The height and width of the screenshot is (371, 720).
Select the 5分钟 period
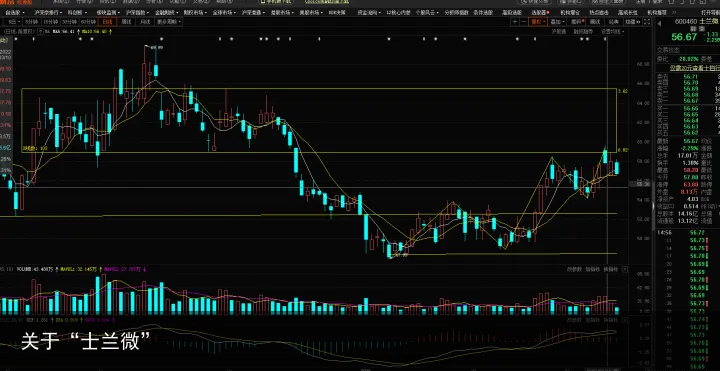[31, 22]
